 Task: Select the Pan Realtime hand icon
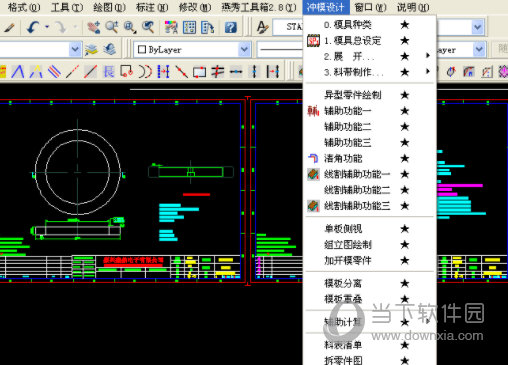(94, 27)
